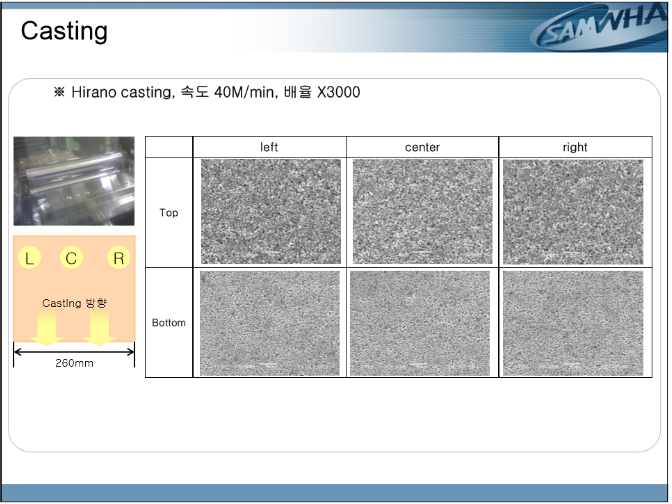Click the center column header
The height and width of the screenshot is (504, 672).
422,147
